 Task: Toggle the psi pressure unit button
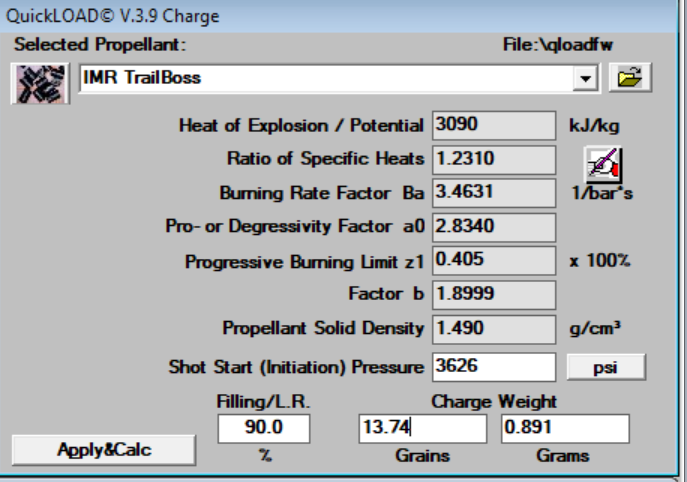pos(606,367)
